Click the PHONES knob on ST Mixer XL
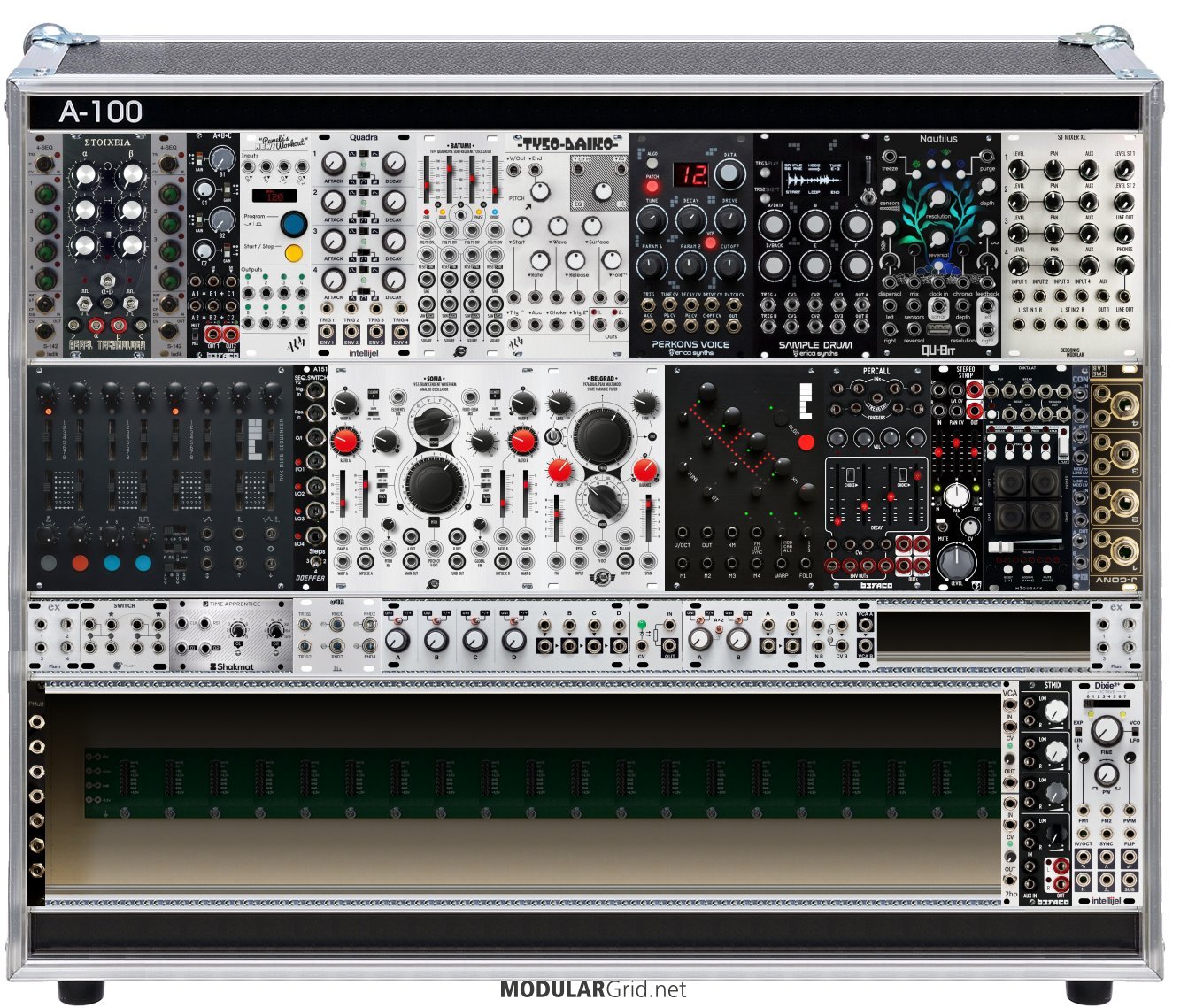The height and width of the screenshot is (1008, 1188). 1124,265
